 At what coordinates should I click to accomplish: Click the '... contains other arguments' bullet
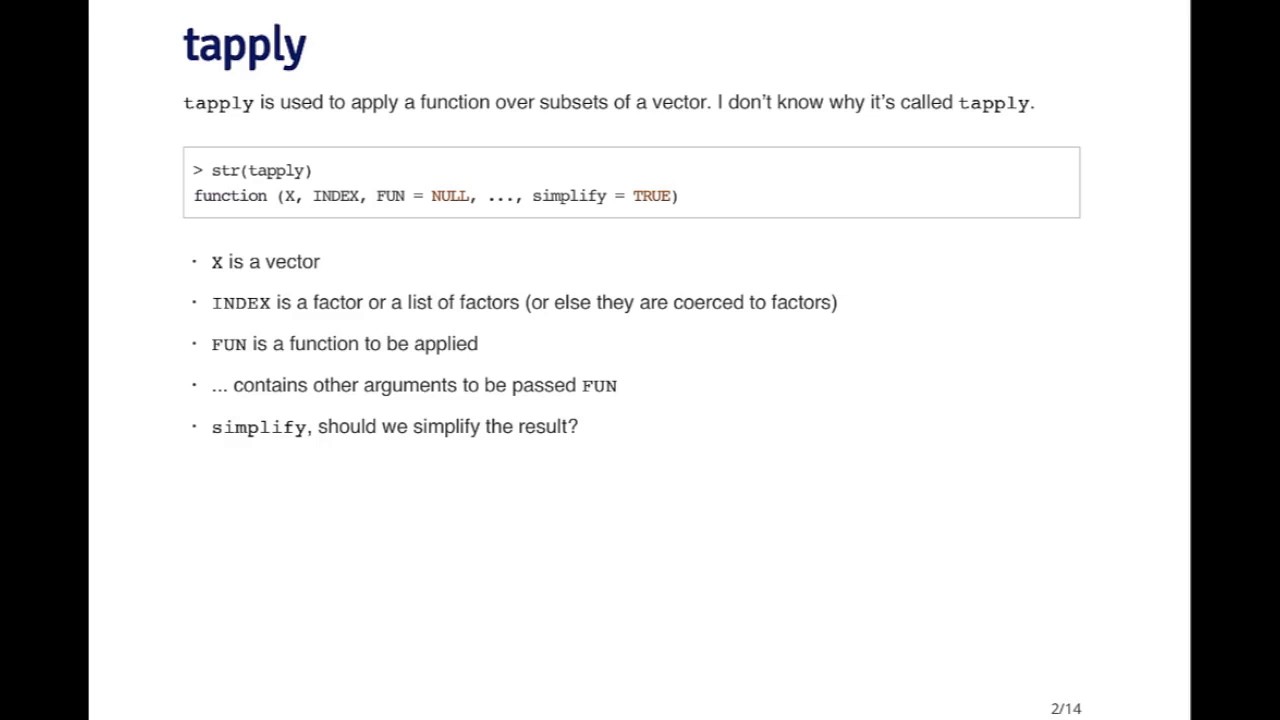tap(414, 385)
